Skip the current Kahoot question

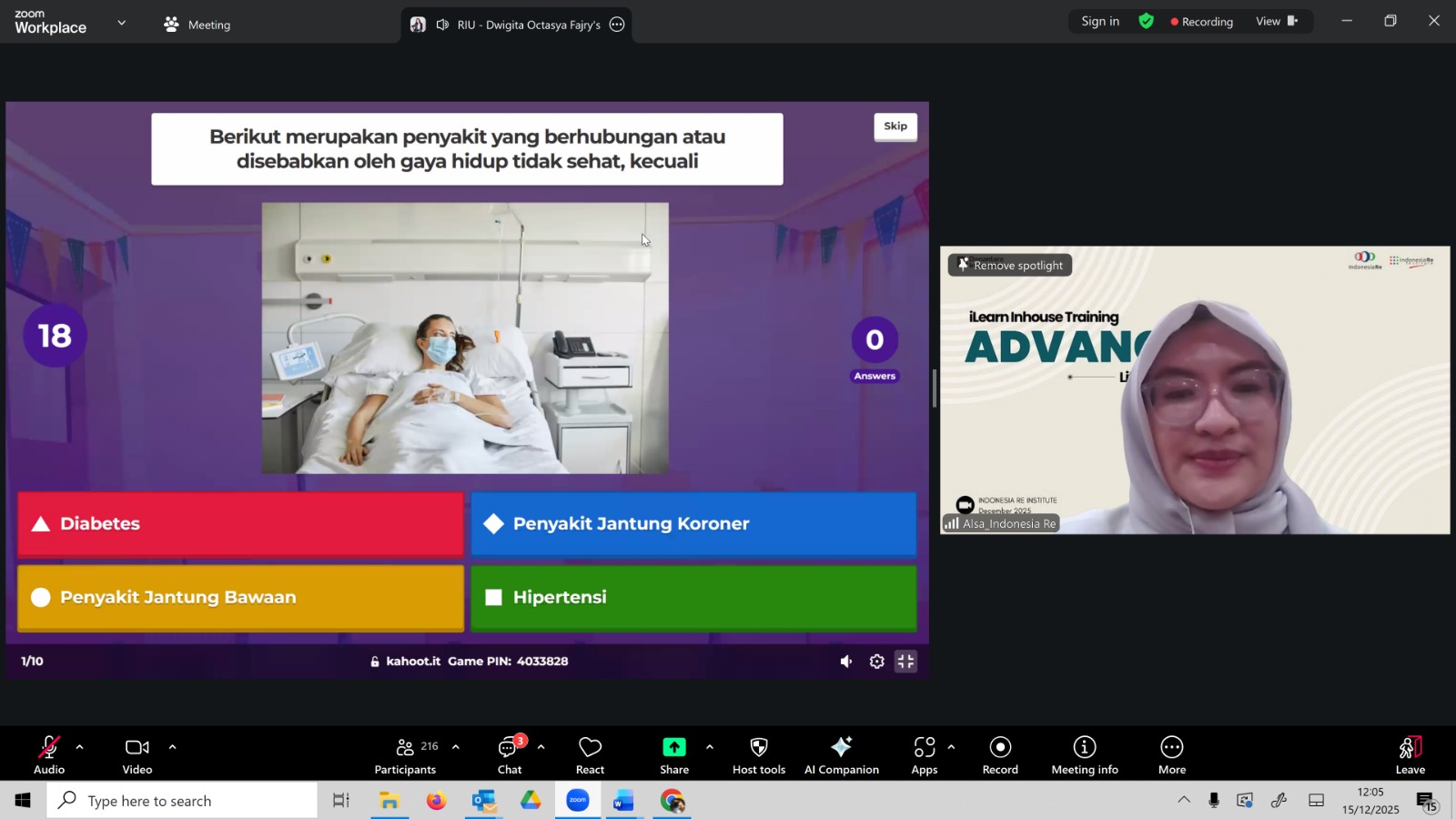[x=895, y=126]
